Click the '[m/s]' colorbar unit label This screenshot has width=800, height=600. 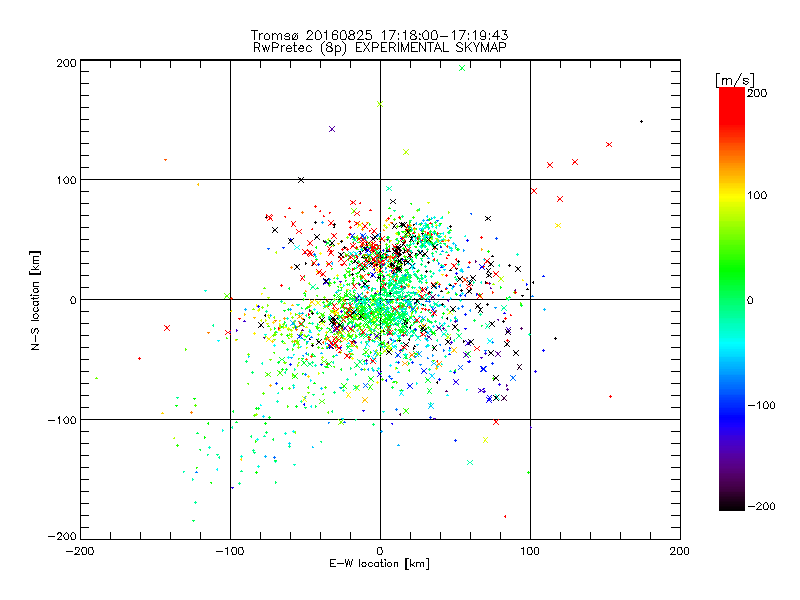pos(735,80)
